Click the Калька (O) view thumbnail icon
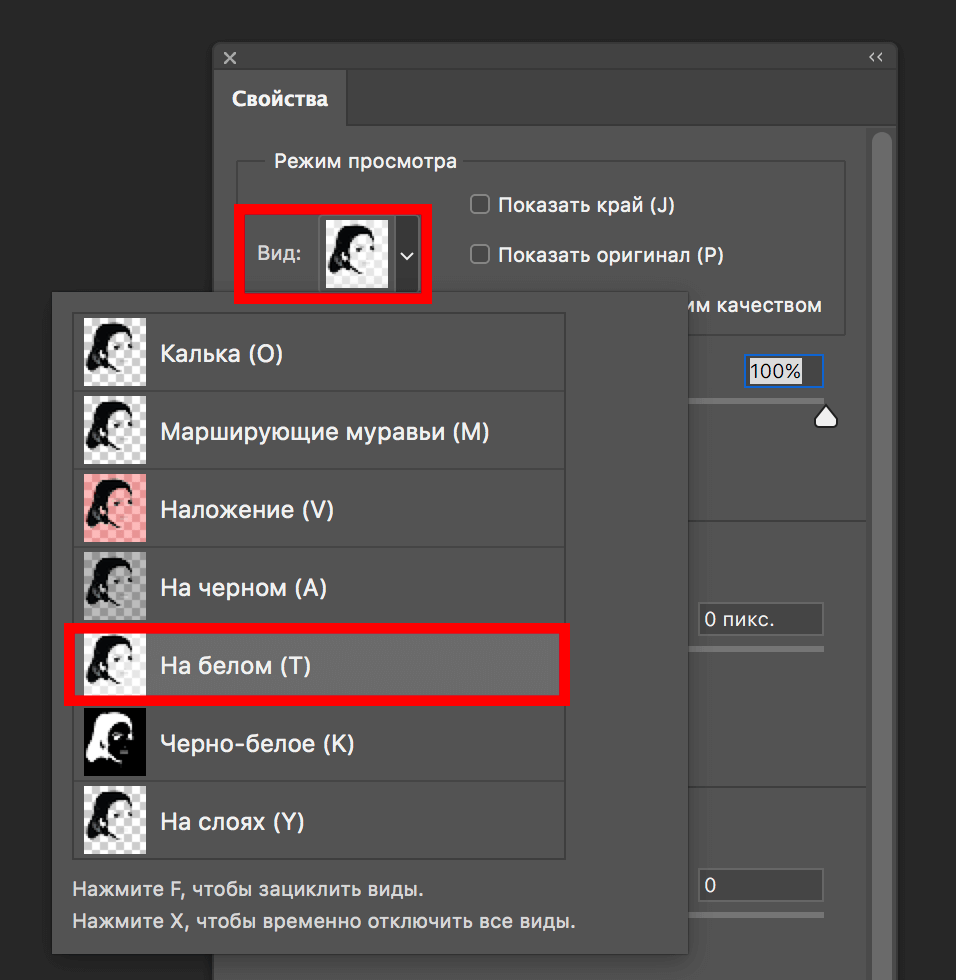This screenshot has width=956, height=980. click(x=115, y=353)
